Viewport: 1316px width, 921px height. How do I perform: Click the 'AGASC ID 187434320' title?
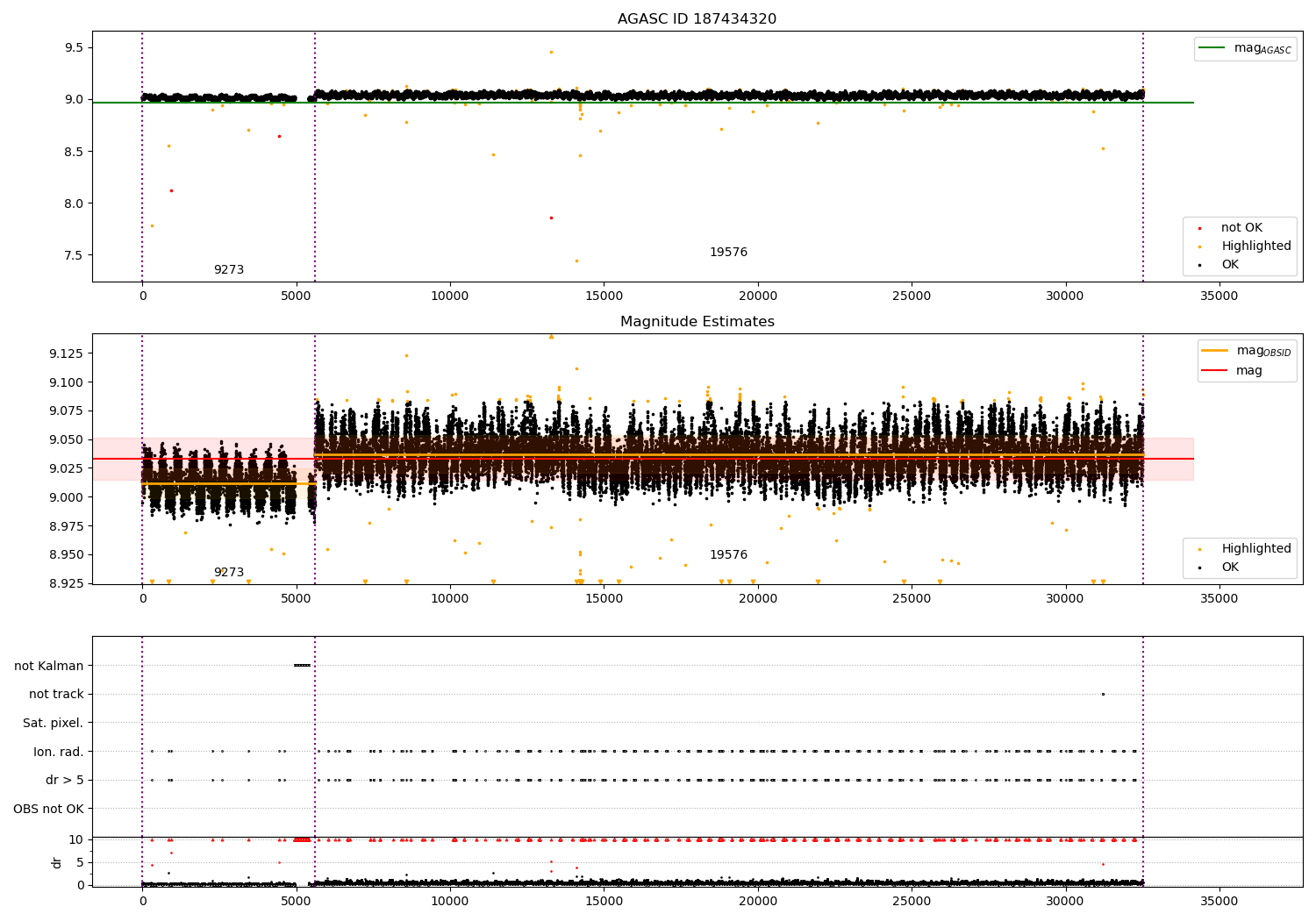[x=697, y=19]
